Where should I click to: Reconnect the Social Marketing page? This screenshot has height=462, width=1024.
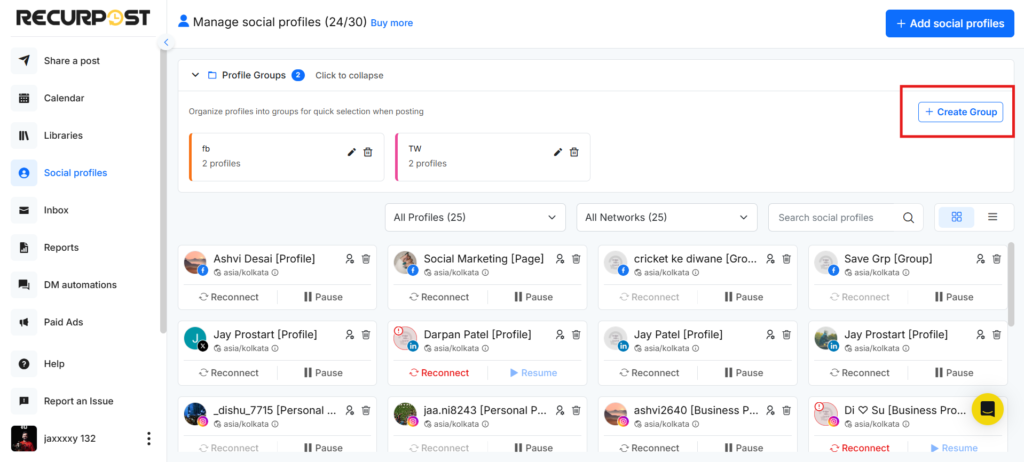click(x=440, y=297)
